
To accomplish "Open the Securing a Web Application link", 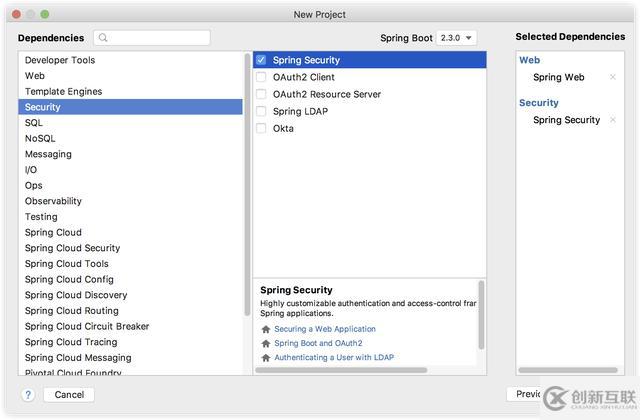I will [325, 329].
